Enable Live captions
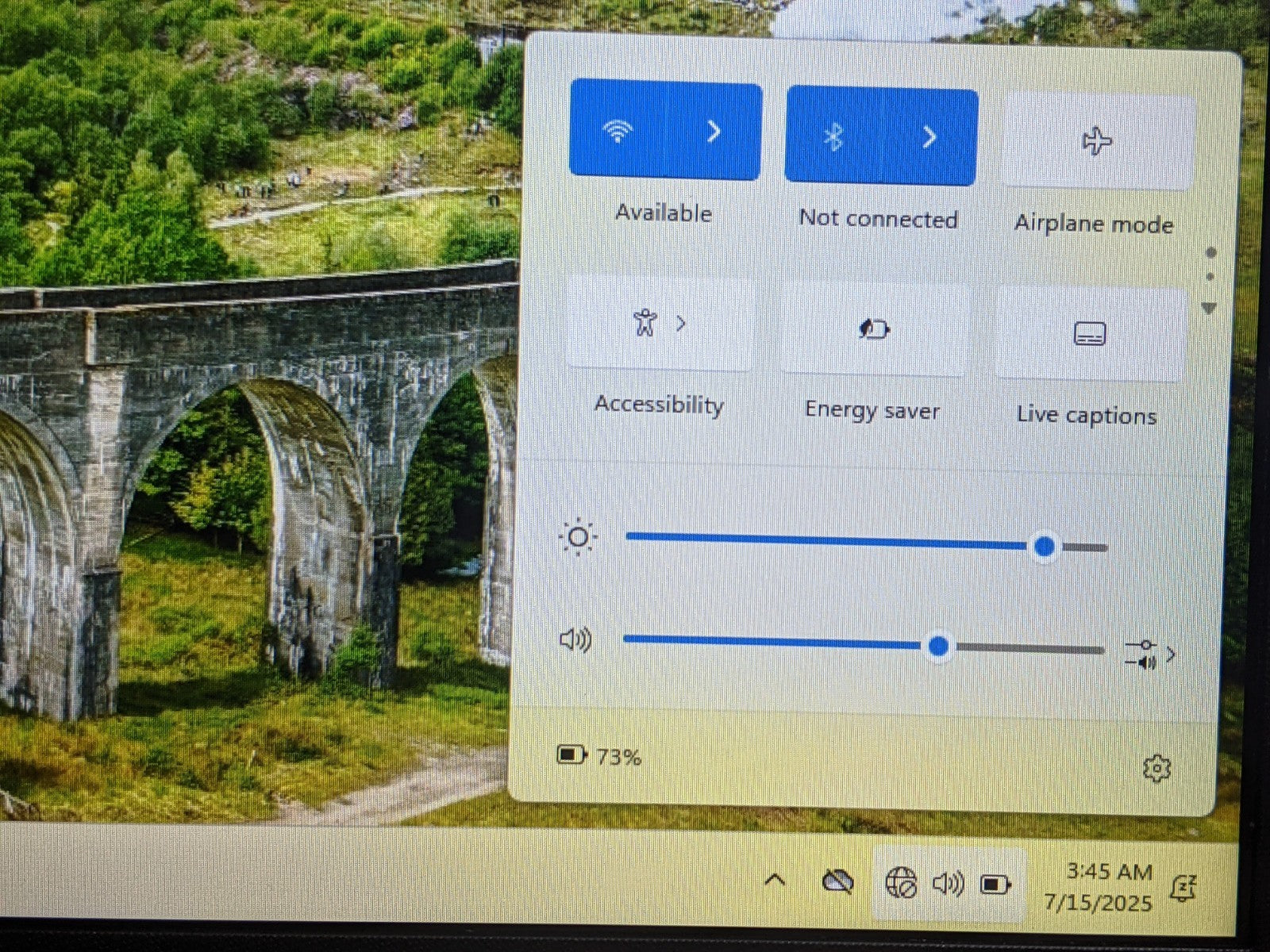 (x=1089, y=334)
